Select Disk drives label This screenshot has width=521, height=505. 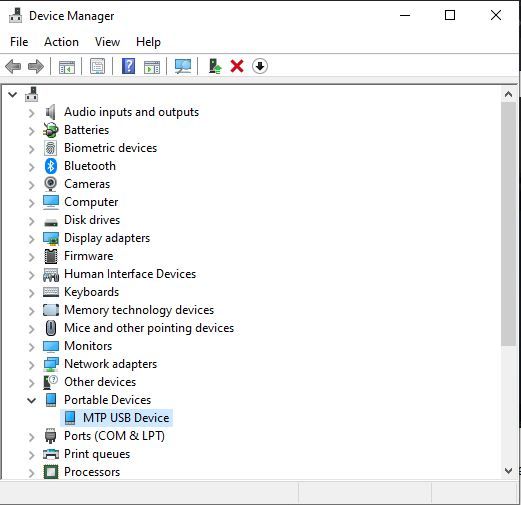[x=92, y=220]
